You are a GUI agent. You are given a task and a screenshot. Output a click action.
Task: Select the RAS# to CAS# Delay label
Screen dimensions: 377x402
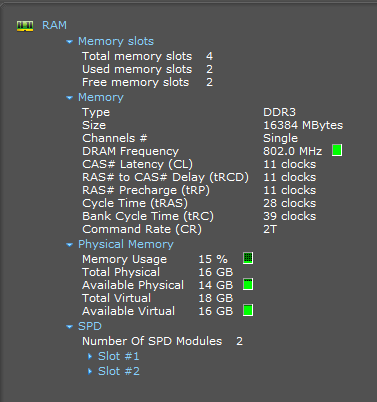point(165,177)
